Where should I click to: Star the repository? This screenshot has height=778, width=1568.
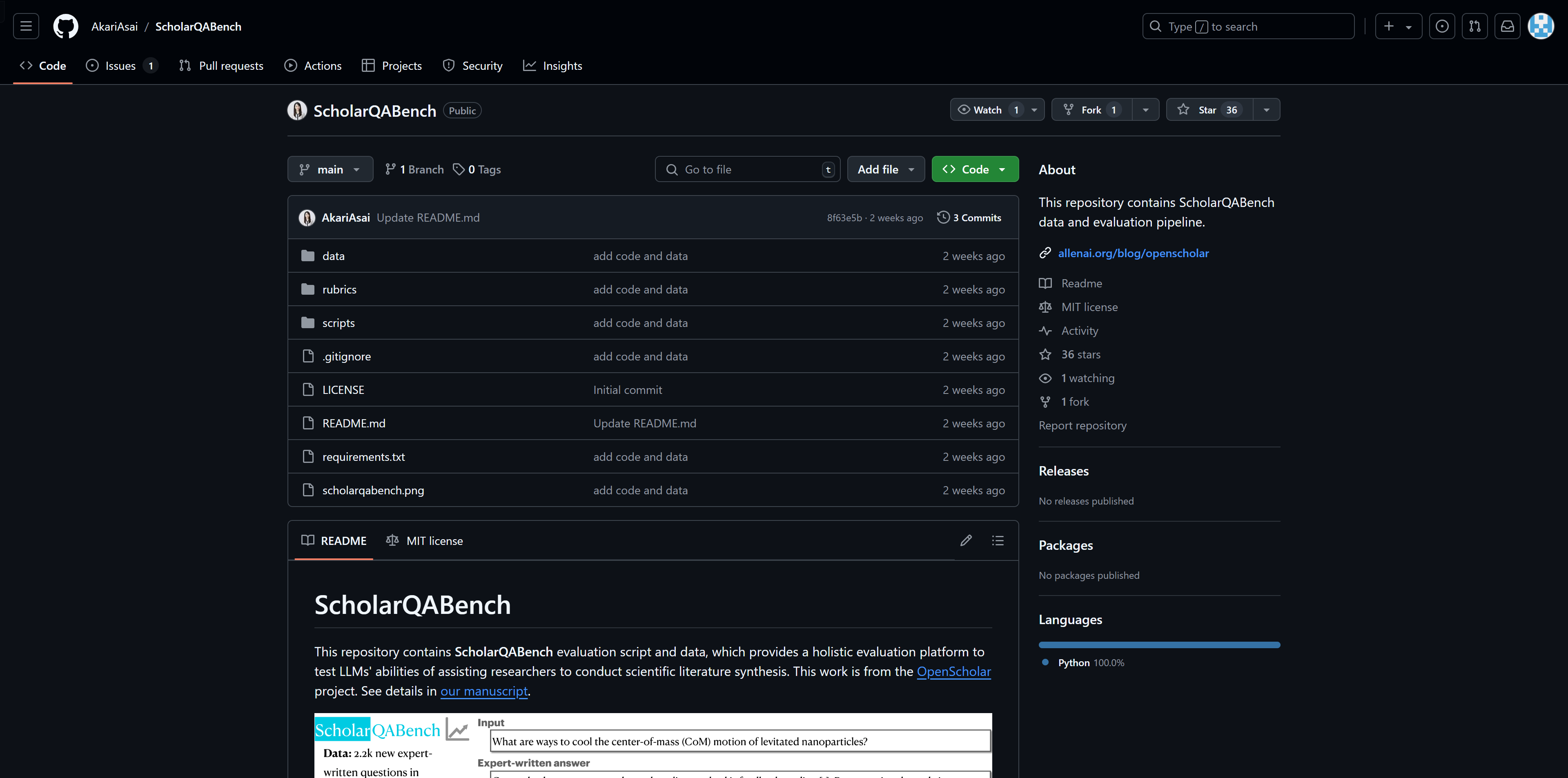tap(1209, 109)
